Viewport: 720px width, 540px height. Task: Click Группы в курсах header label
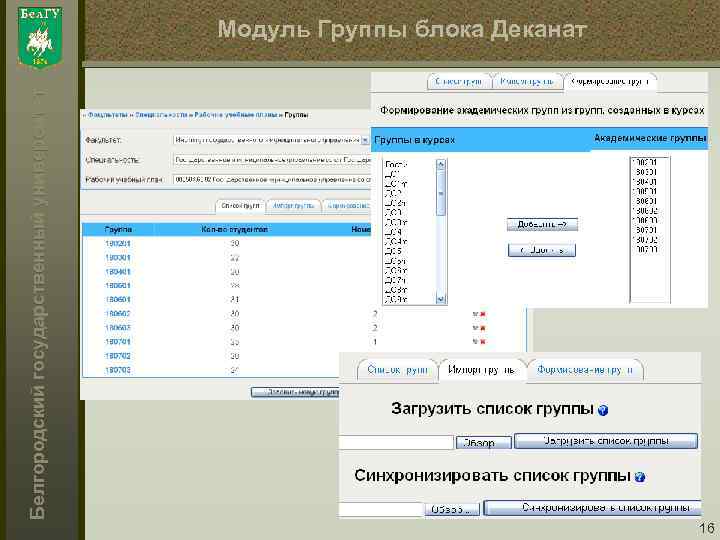414,140
